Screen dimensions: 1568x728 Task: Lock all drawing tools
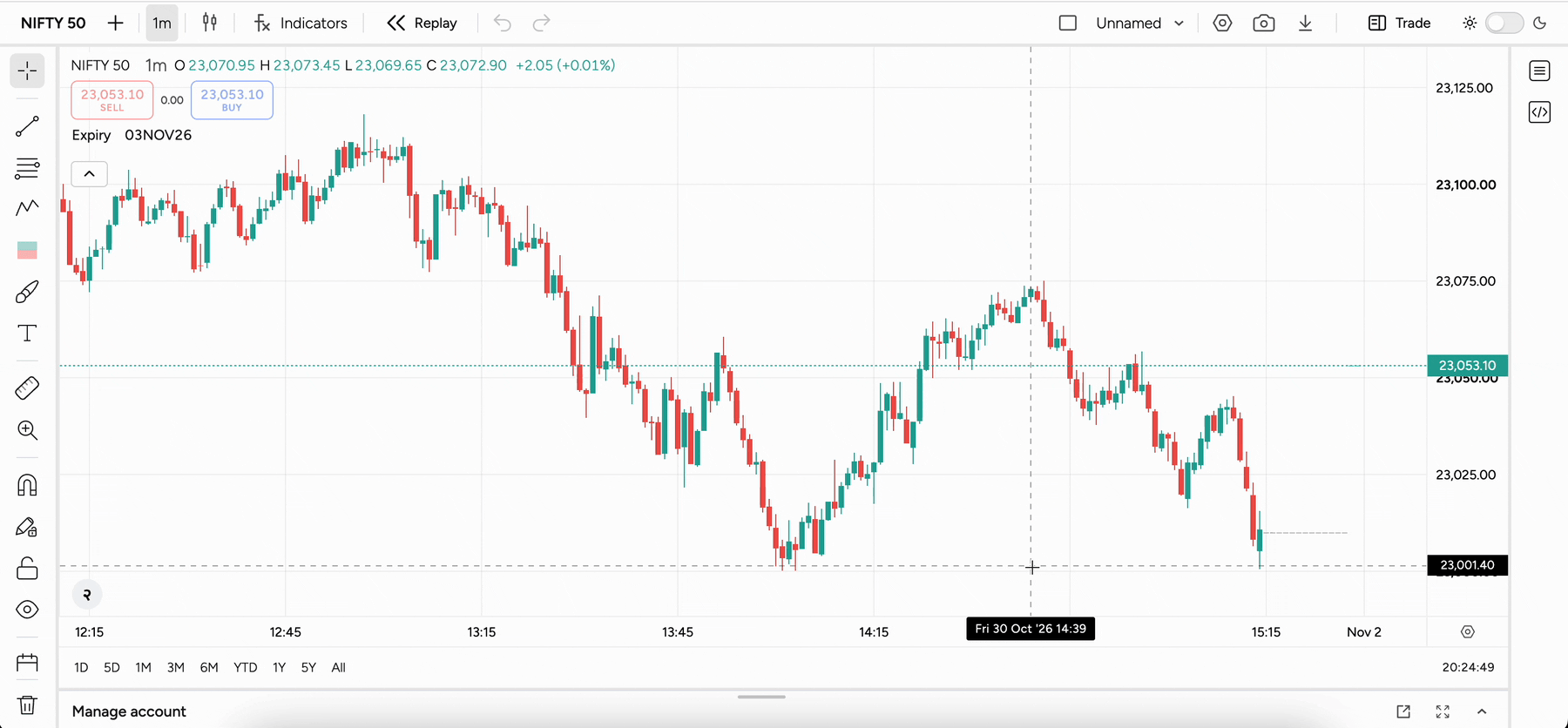(x=27, y=569)
